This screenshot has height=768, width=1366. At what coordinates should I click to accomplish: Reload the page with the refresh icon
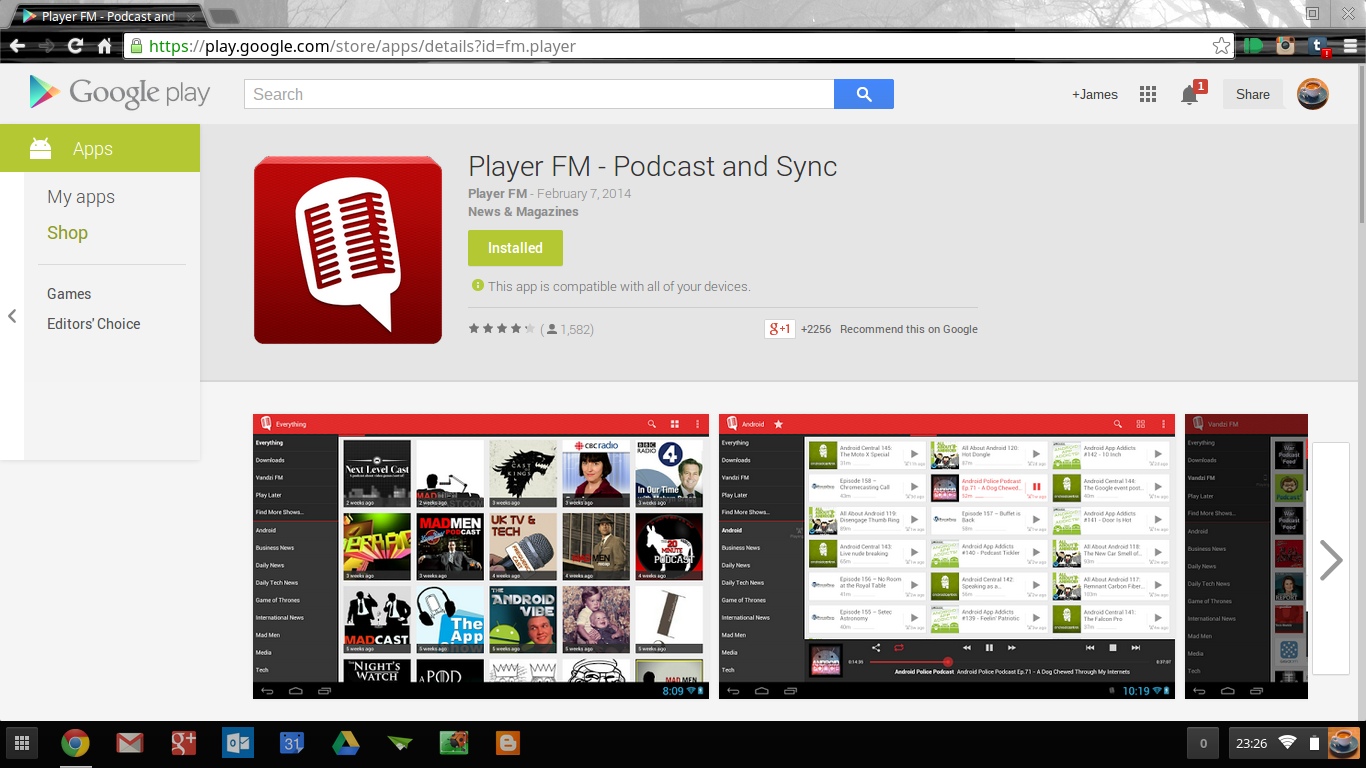75,46
